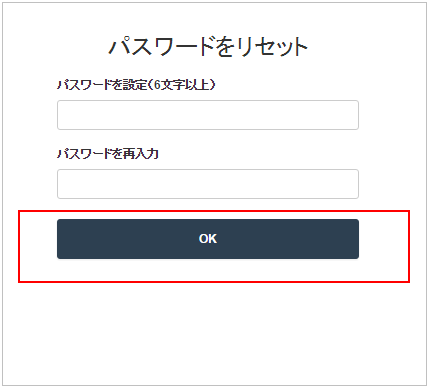
Task: Focus the パスワードを再入力 input field
Action: pyautogui.click(x=208, y=184)
